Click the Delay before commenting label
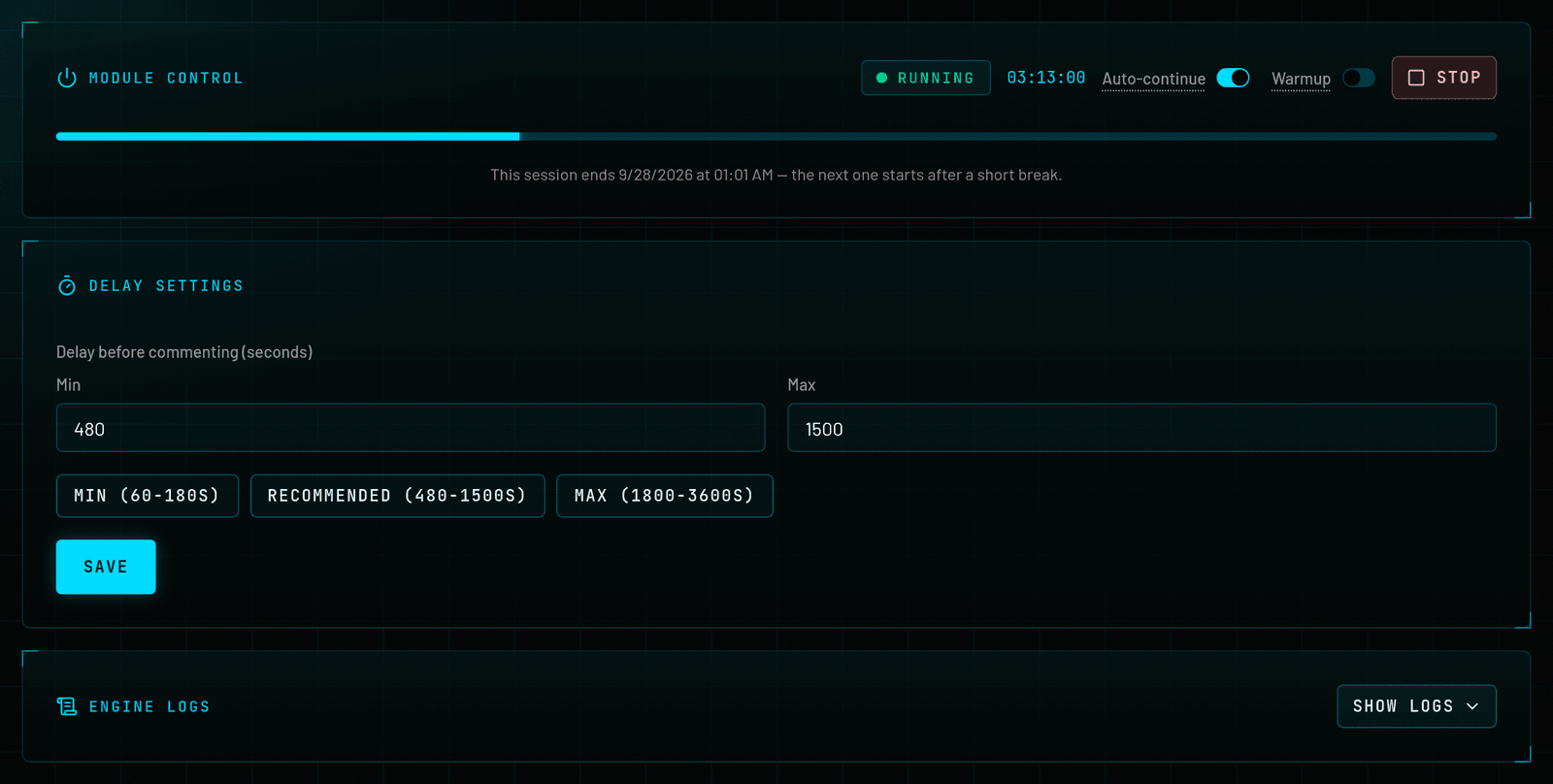The height and width of the screenshot is (784, 1553). 184,352
